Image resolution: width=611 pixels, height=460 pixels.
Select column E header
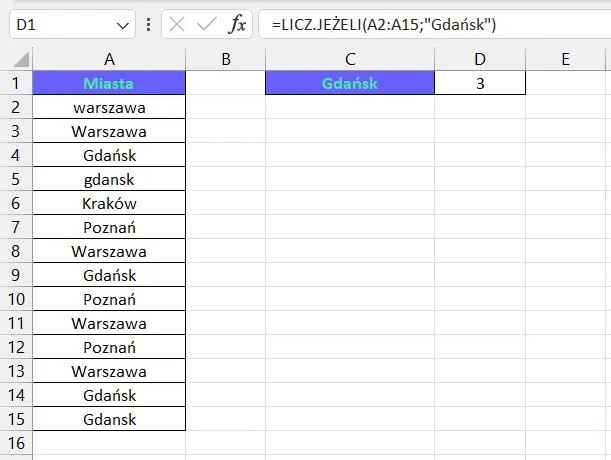point(566,59)
